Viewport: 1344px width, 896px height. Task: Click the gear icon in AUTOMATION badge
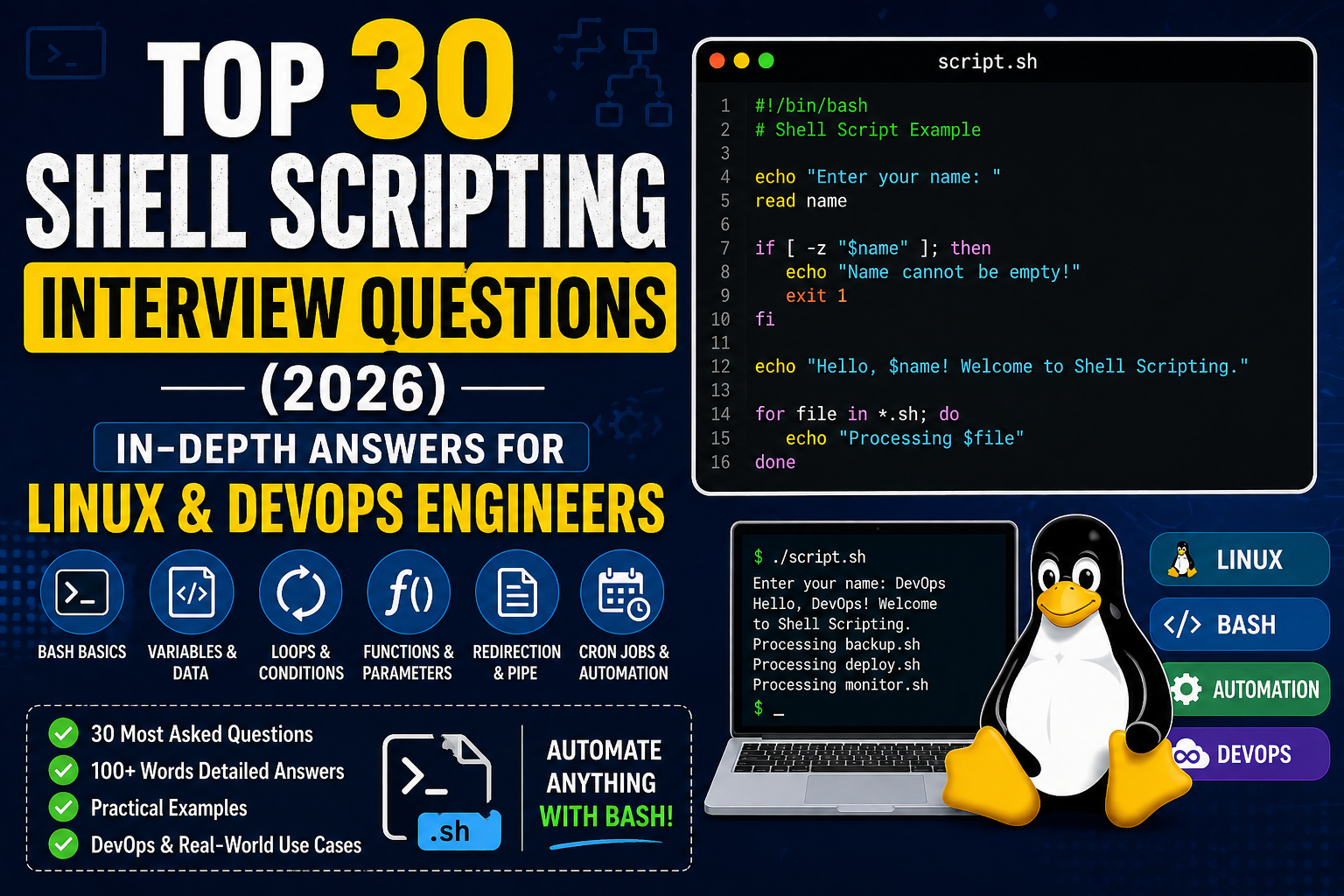click(x=1186, y=689)
